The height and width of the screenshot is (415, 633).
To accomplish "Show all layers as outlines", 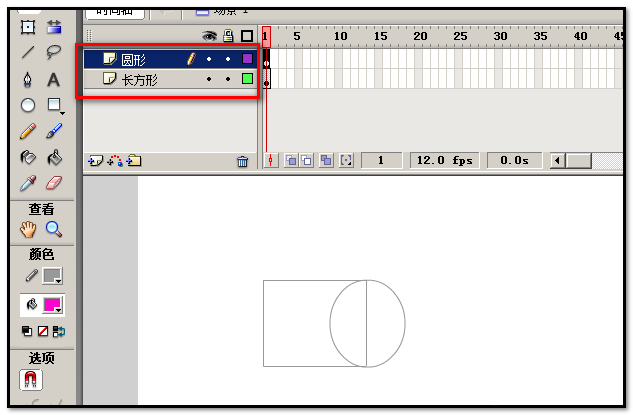I will [x=247, y=36].
